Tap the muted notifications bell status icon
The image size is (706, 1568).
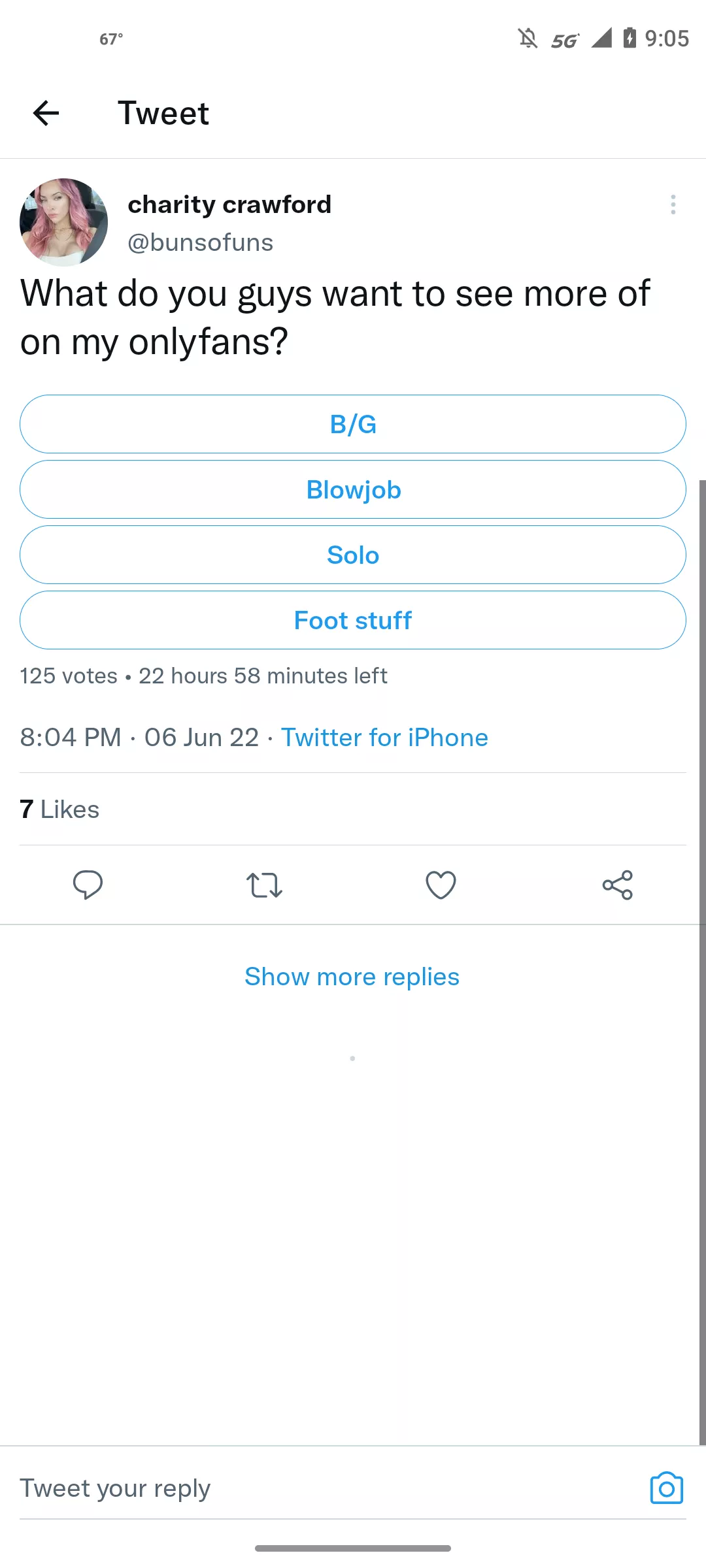(x=528, y=39)
